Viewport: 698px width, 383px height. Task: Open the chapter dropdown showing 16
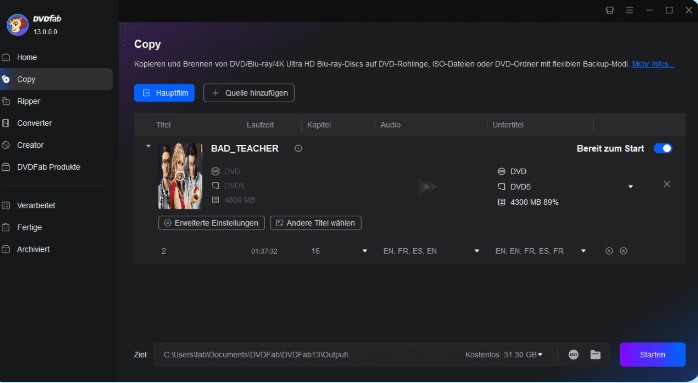click(365, 251)
